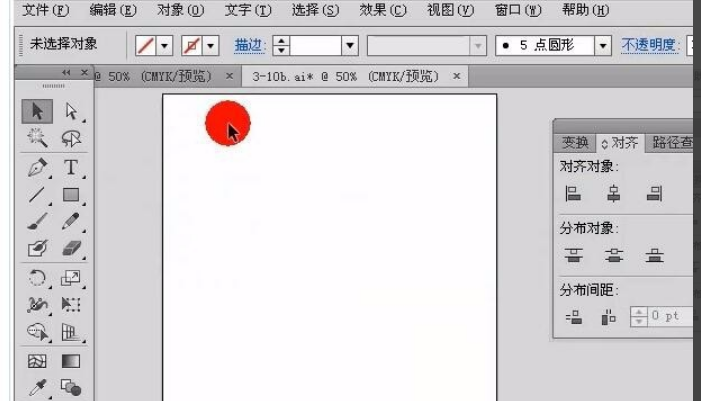
Task: Select the Paintbrush tool
Action: click(x=37, y=221)
